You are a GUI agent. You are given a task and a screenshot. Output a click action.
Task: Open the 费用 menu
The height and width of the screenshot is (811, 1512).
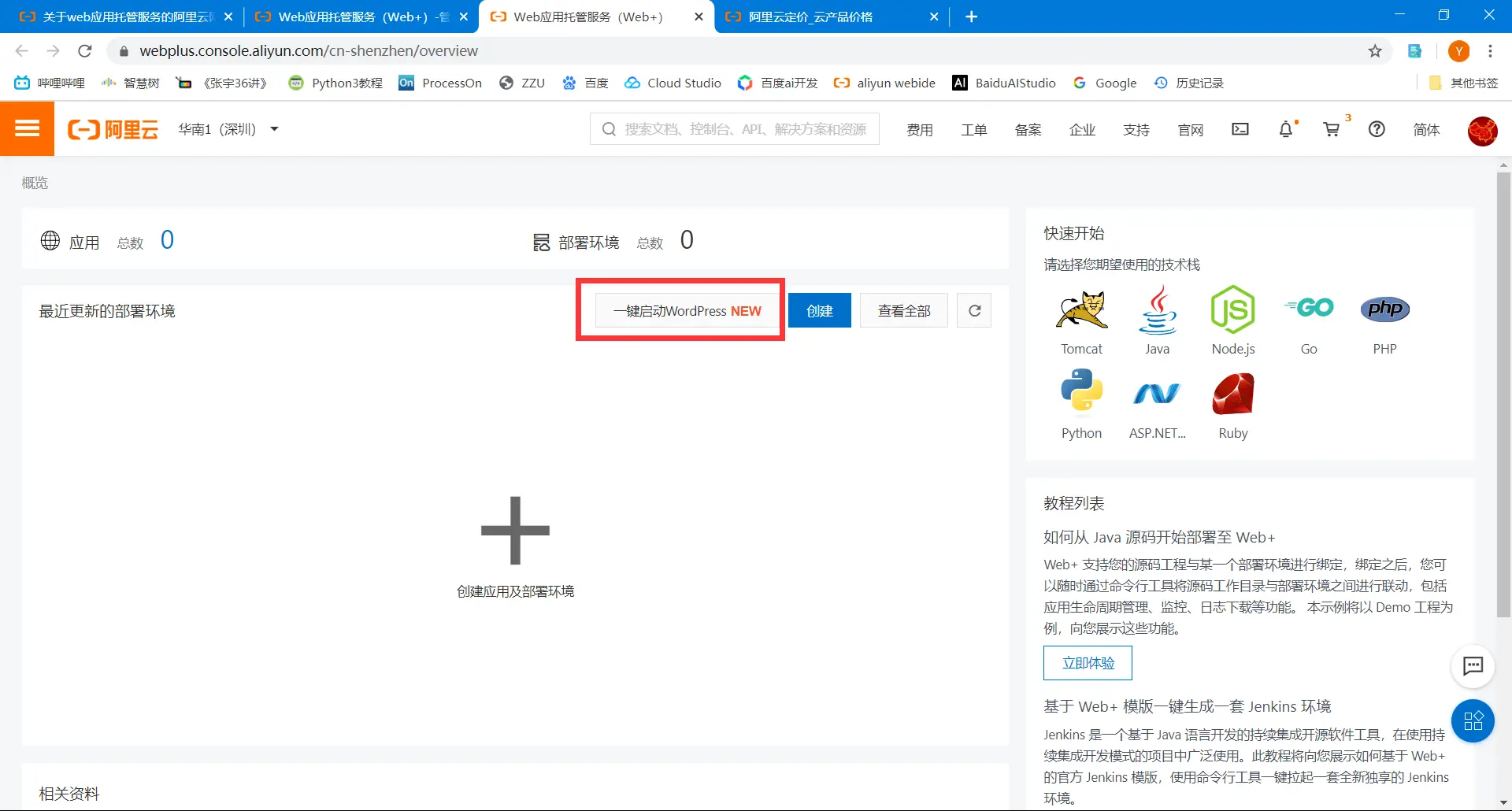pyautogui.click(x=919, y=130)
